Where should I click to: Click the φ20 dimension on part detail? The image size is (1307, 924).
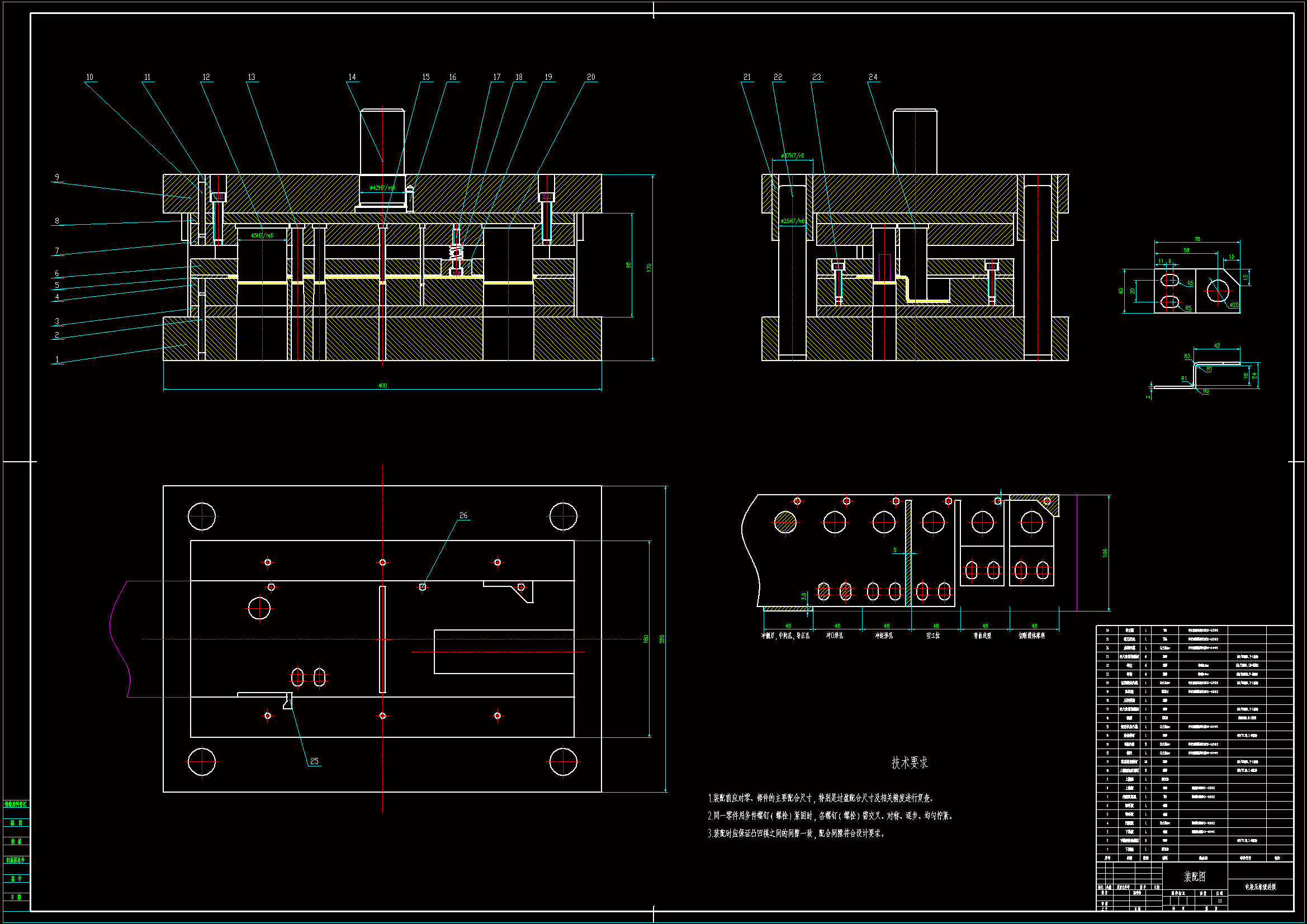click(x=1234, y=305)
